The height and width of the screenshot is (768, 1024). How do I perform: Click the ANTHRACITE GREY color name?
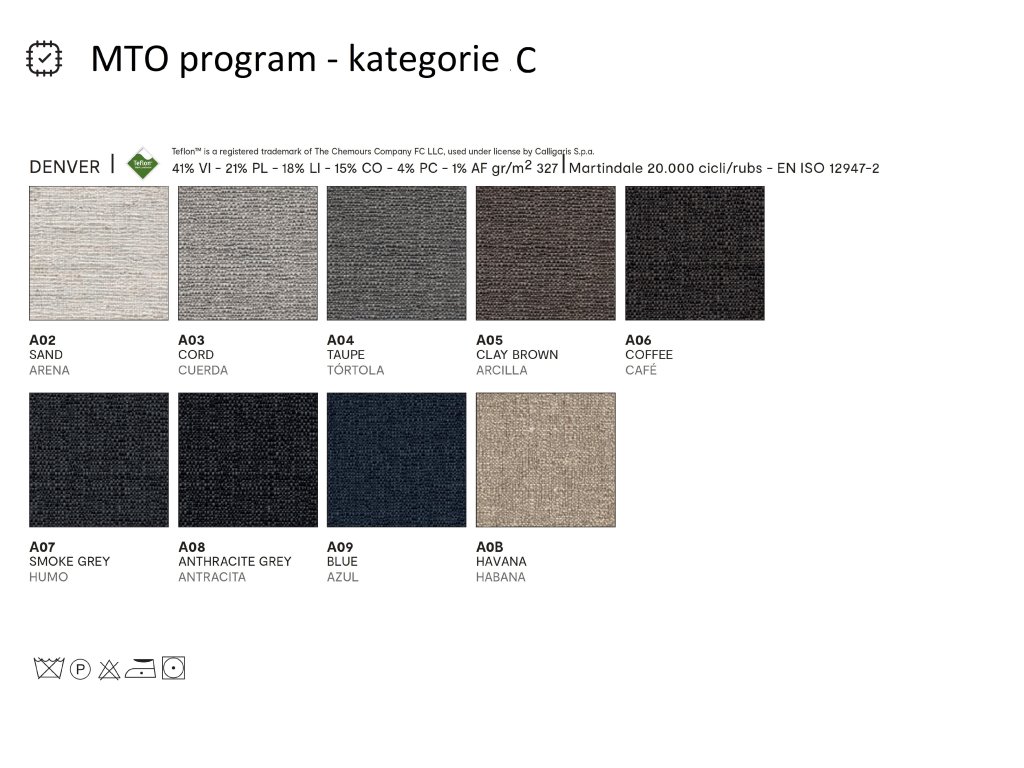234,562
